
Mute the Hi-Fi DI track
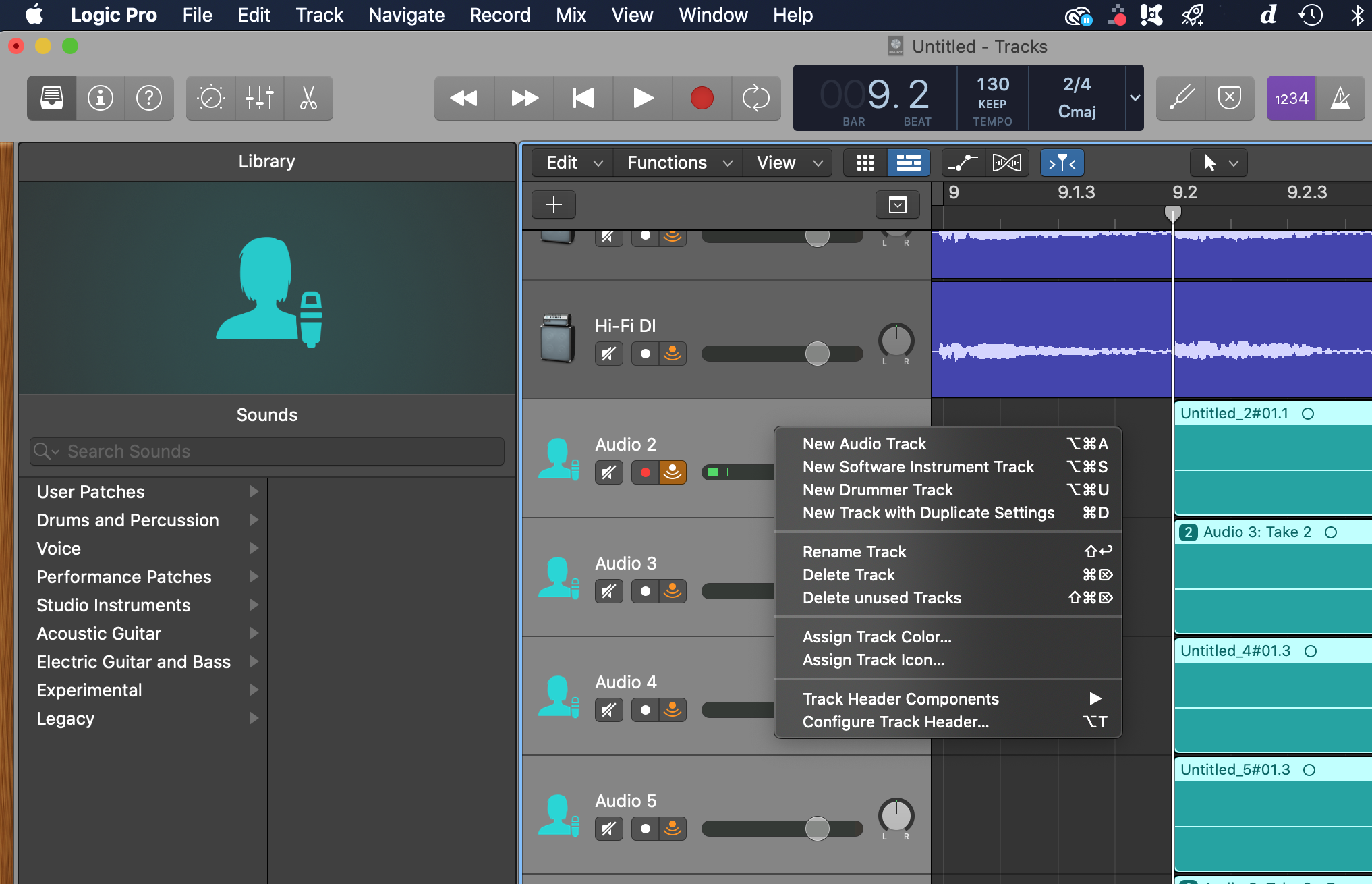tap(608, 354)
